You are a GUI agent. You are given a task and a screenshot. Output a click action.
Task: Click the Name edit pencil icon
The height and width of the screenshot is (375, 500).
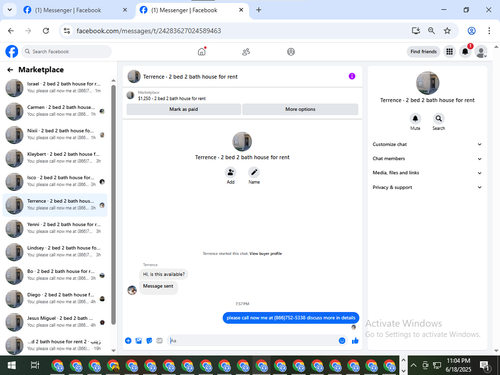pyautogui.click(x=254, y=172)
